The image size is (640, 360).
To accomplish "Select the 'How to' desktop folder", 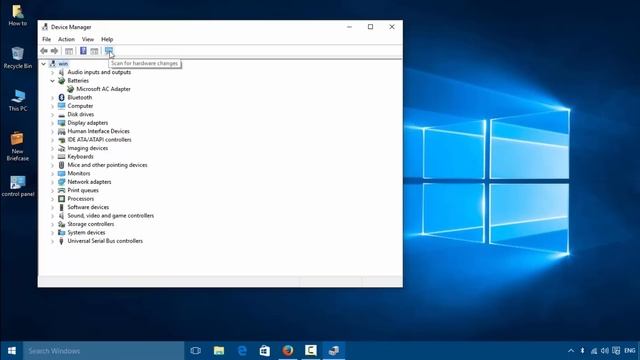I will click(x=18, y=16).
